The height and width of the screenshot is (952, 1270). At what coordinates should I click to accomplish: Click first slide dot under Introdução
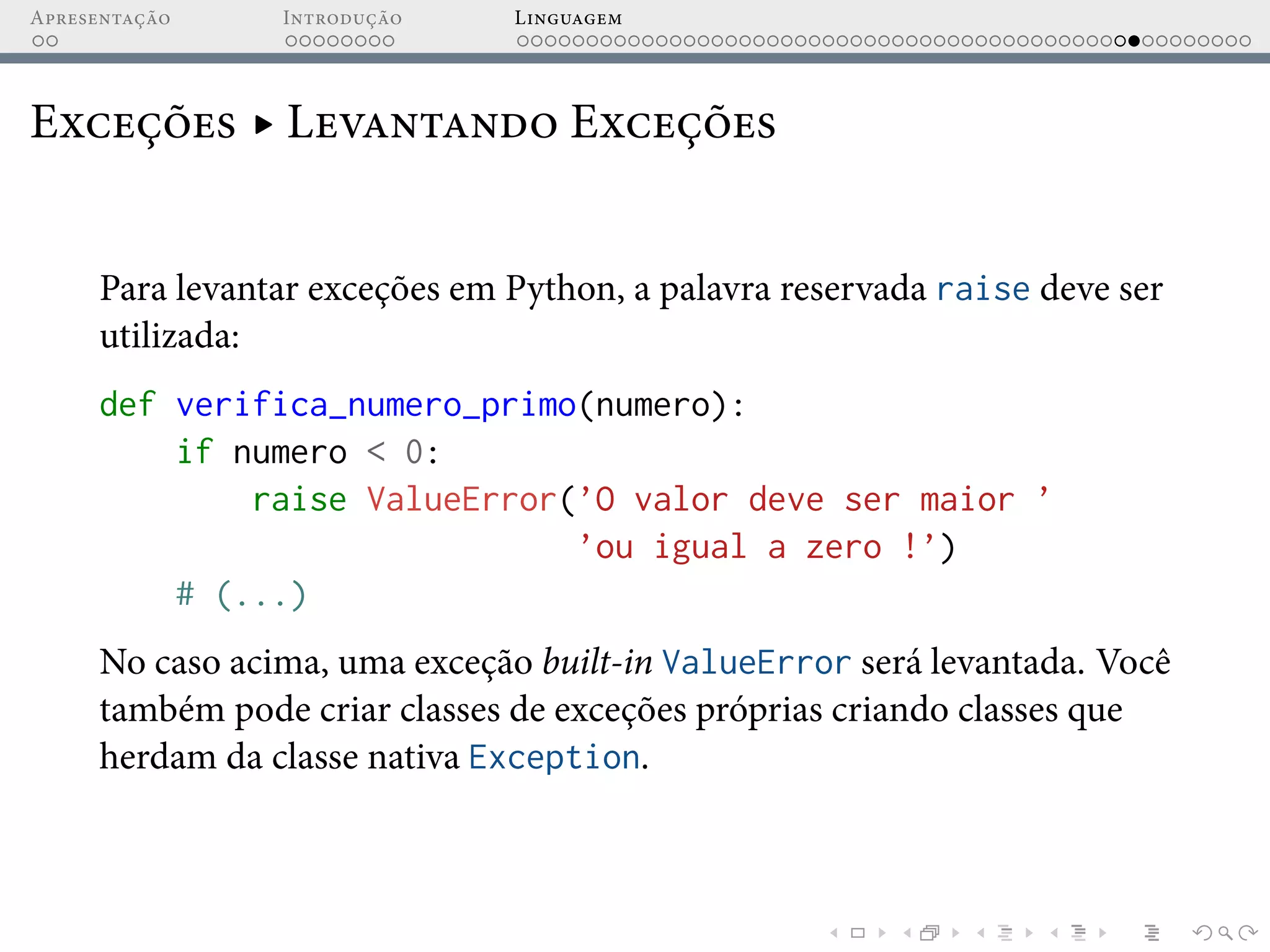291,41
